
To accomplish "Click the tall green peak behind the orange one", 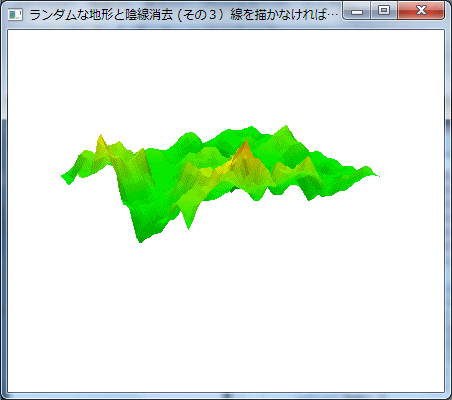I will [286, 132].
